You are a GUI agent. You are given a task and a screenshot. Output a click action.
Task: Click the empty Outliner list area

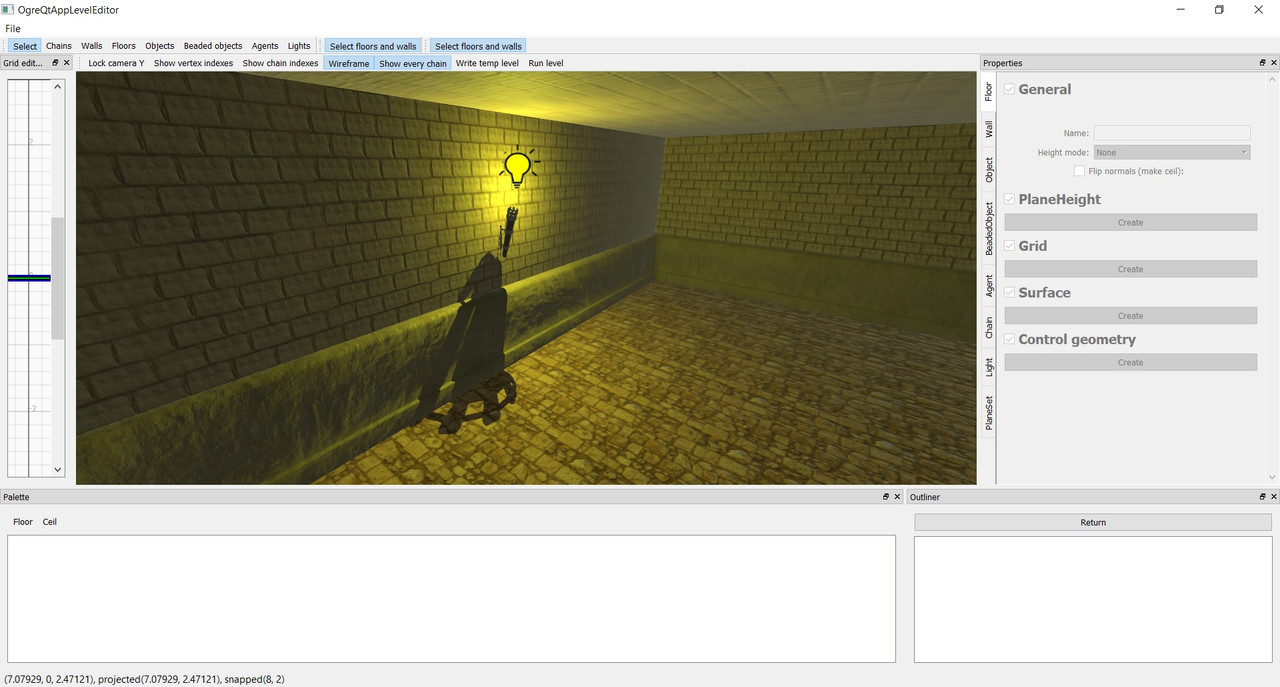(x=1093, y=598)
